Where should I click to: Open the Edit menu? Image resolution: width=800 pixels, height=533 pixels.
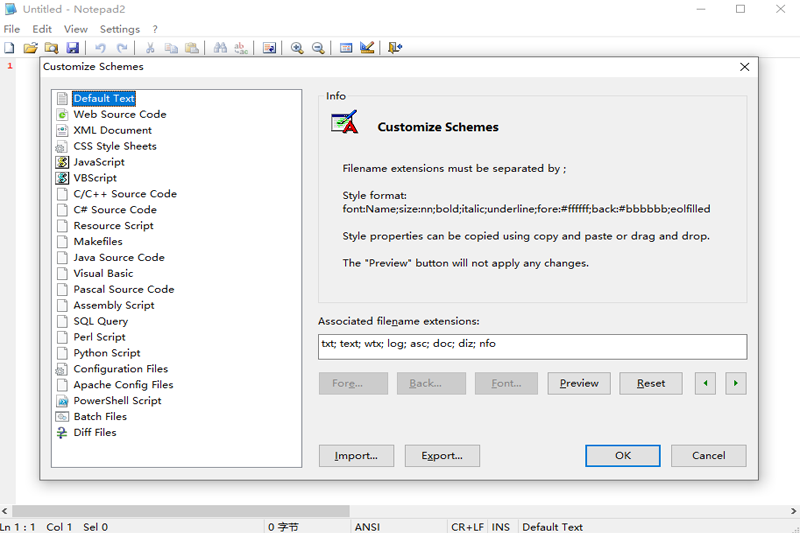pos(42,29)
